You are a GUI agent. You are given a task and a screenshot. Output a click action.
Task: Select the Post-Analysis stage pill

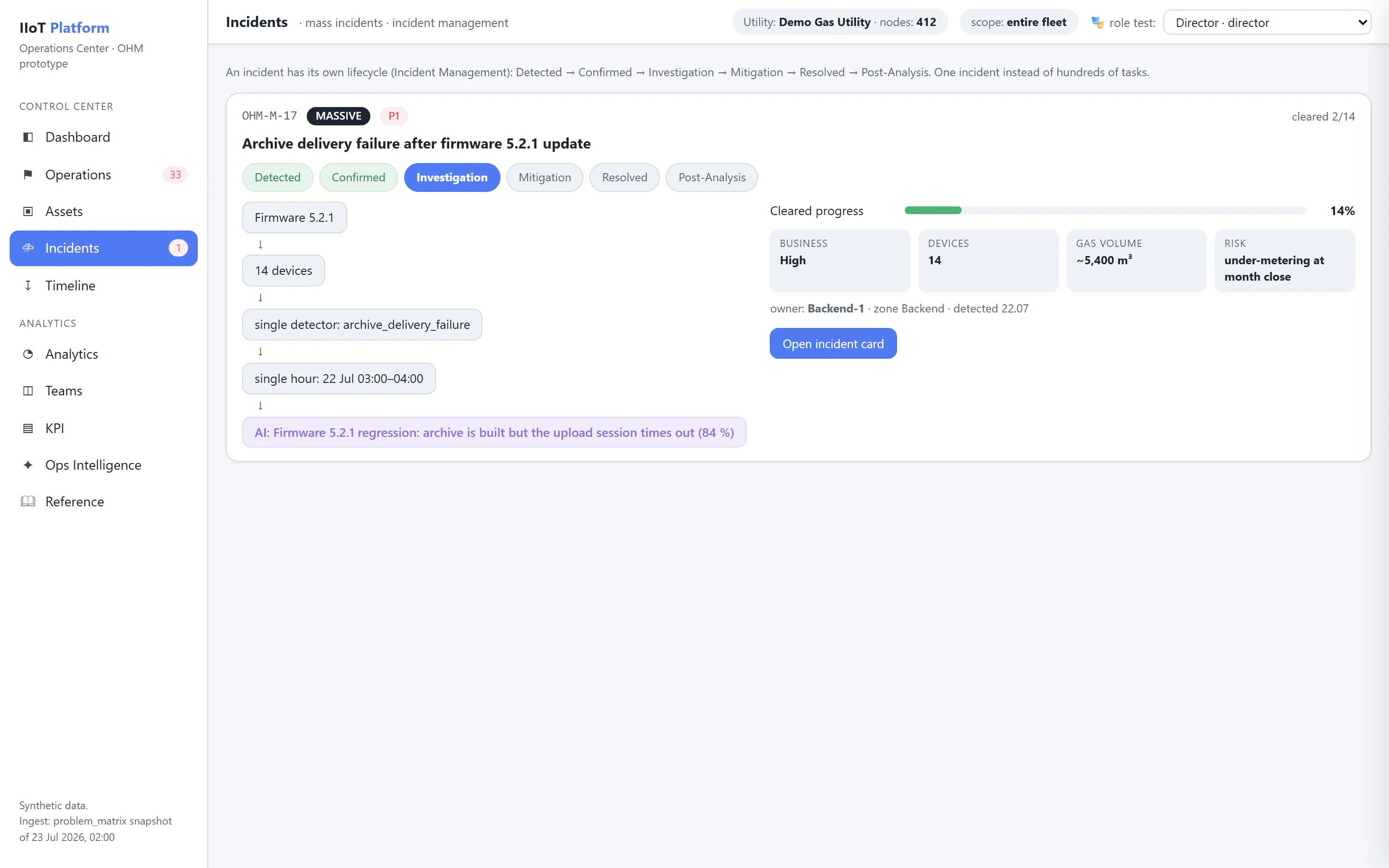click(712, 177)
